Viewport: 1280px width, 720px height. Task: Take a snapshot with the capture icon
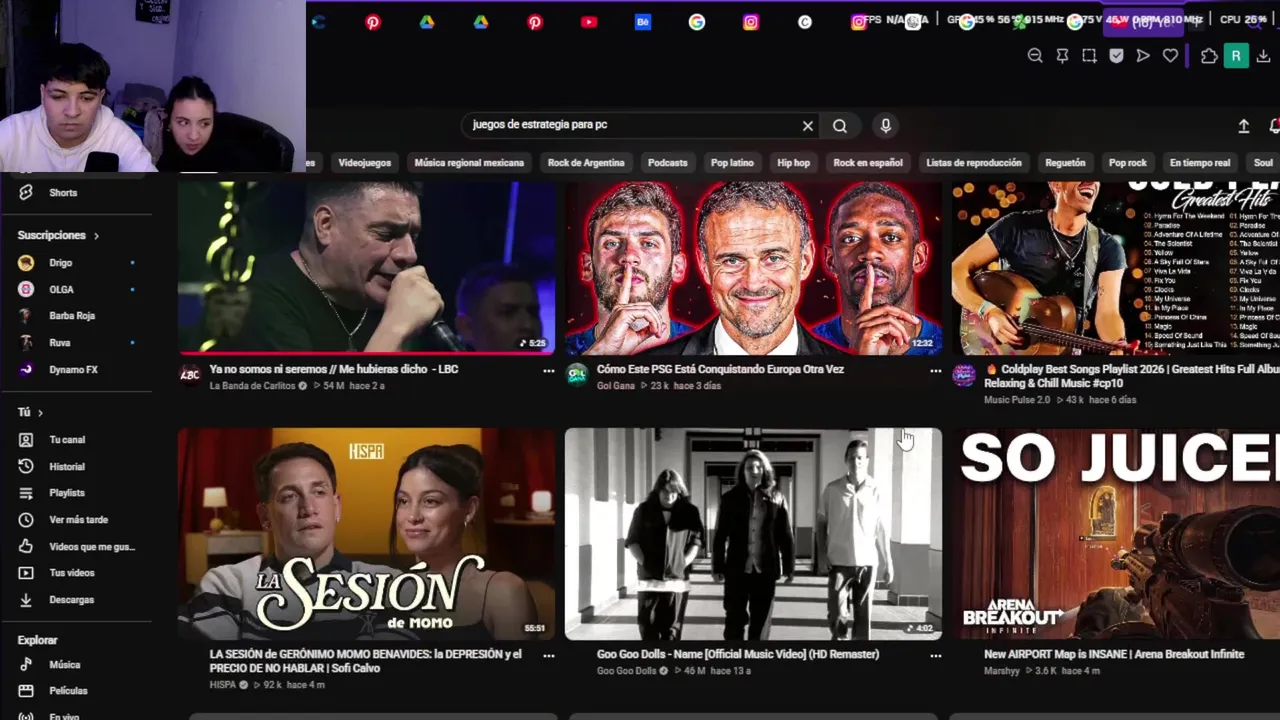[1089, 56]
